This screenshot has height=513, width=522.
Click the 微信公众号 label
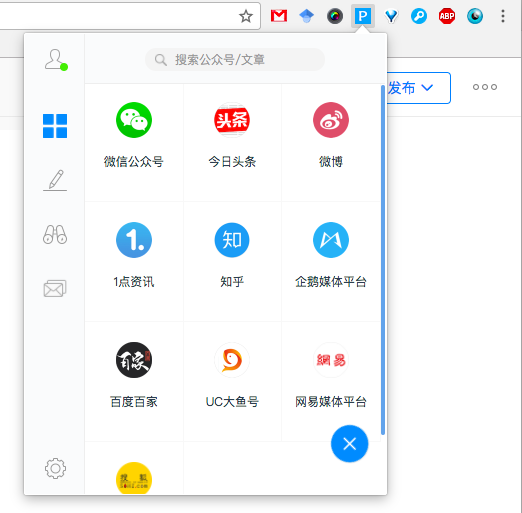134,162
